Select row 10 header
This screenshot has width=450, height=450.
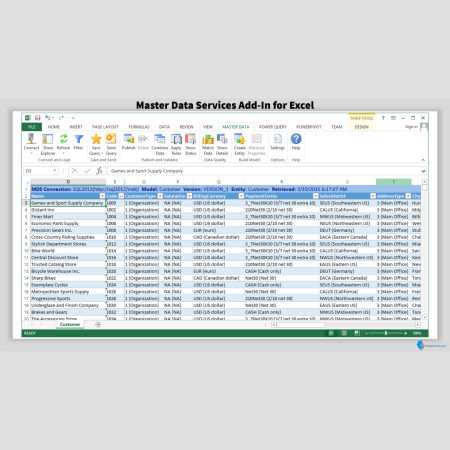pyautogui.click(x=26, y=251)
